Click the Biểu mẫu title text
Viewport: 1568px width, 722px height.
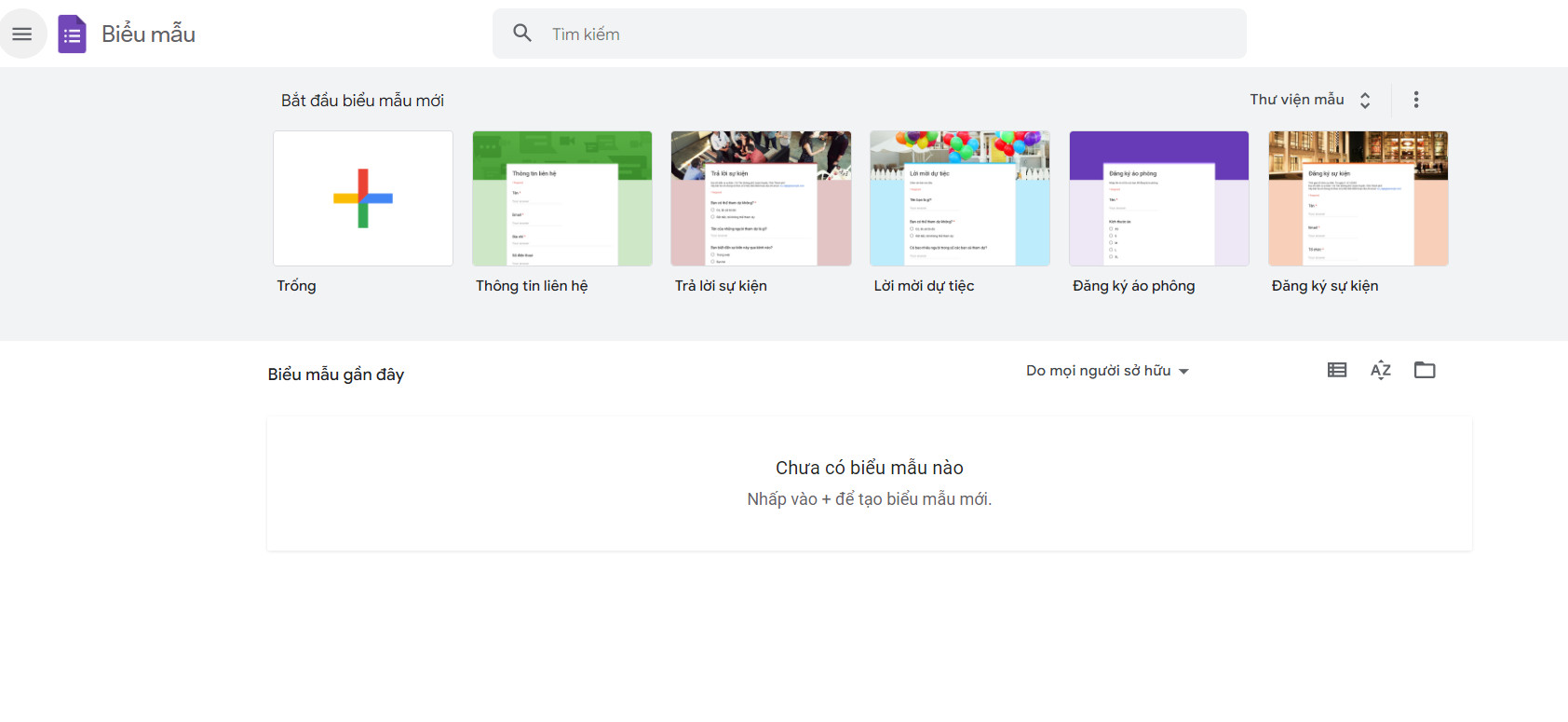point(148,34)
